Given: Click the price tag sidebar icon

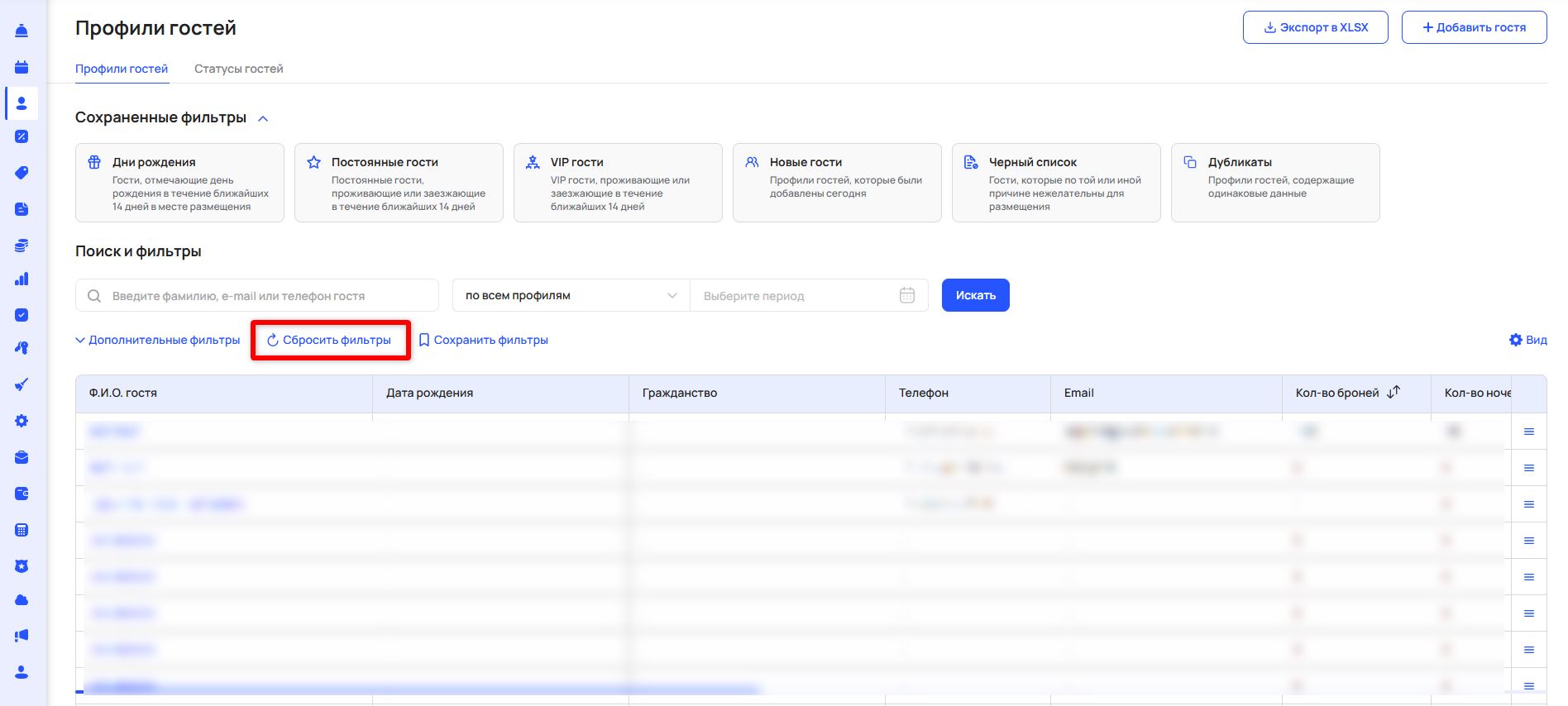Looking at the screenshot, I should point(22,173).
